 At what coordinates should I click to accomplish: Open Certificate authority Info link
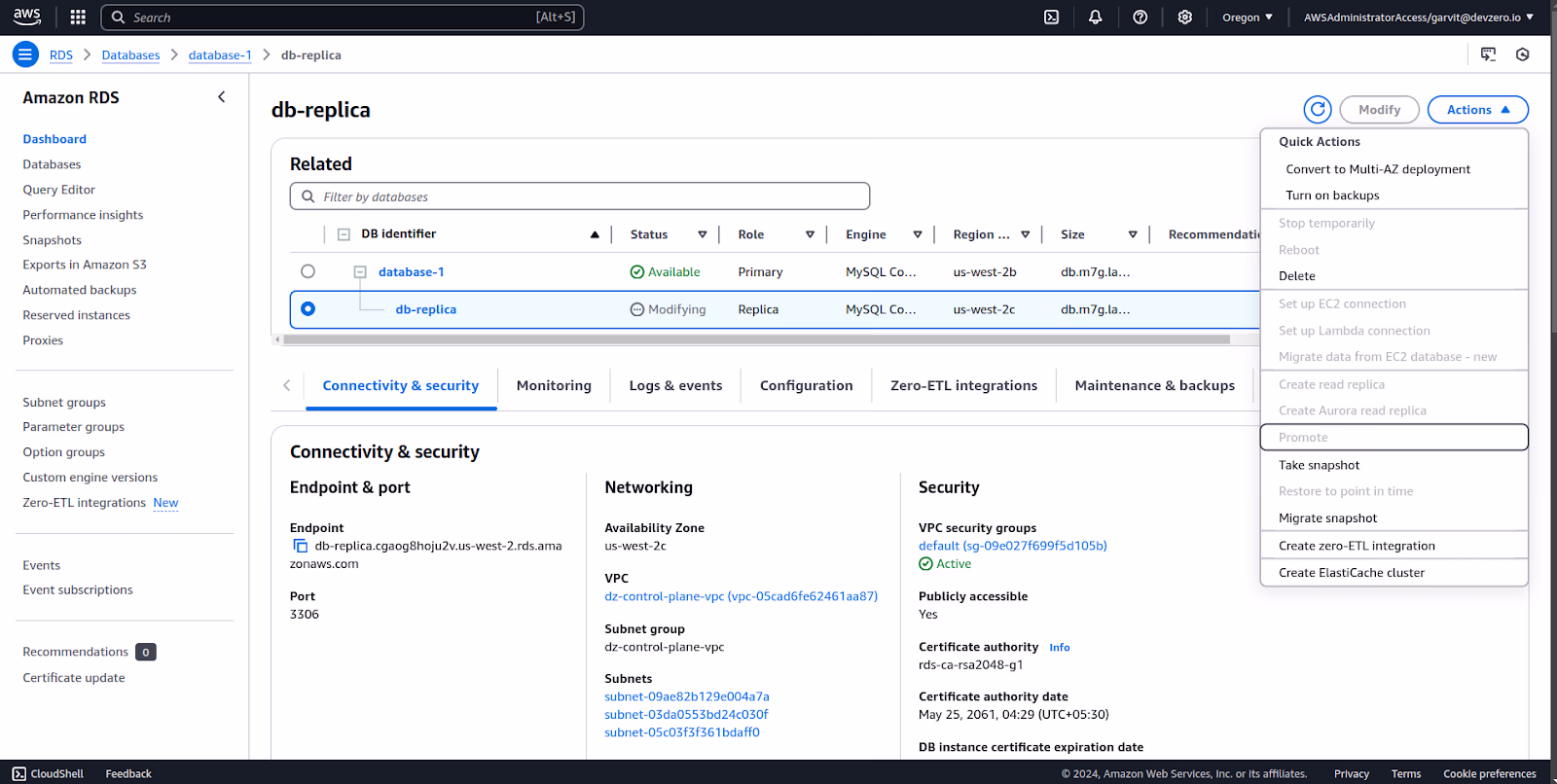(x=1059, y=648)
